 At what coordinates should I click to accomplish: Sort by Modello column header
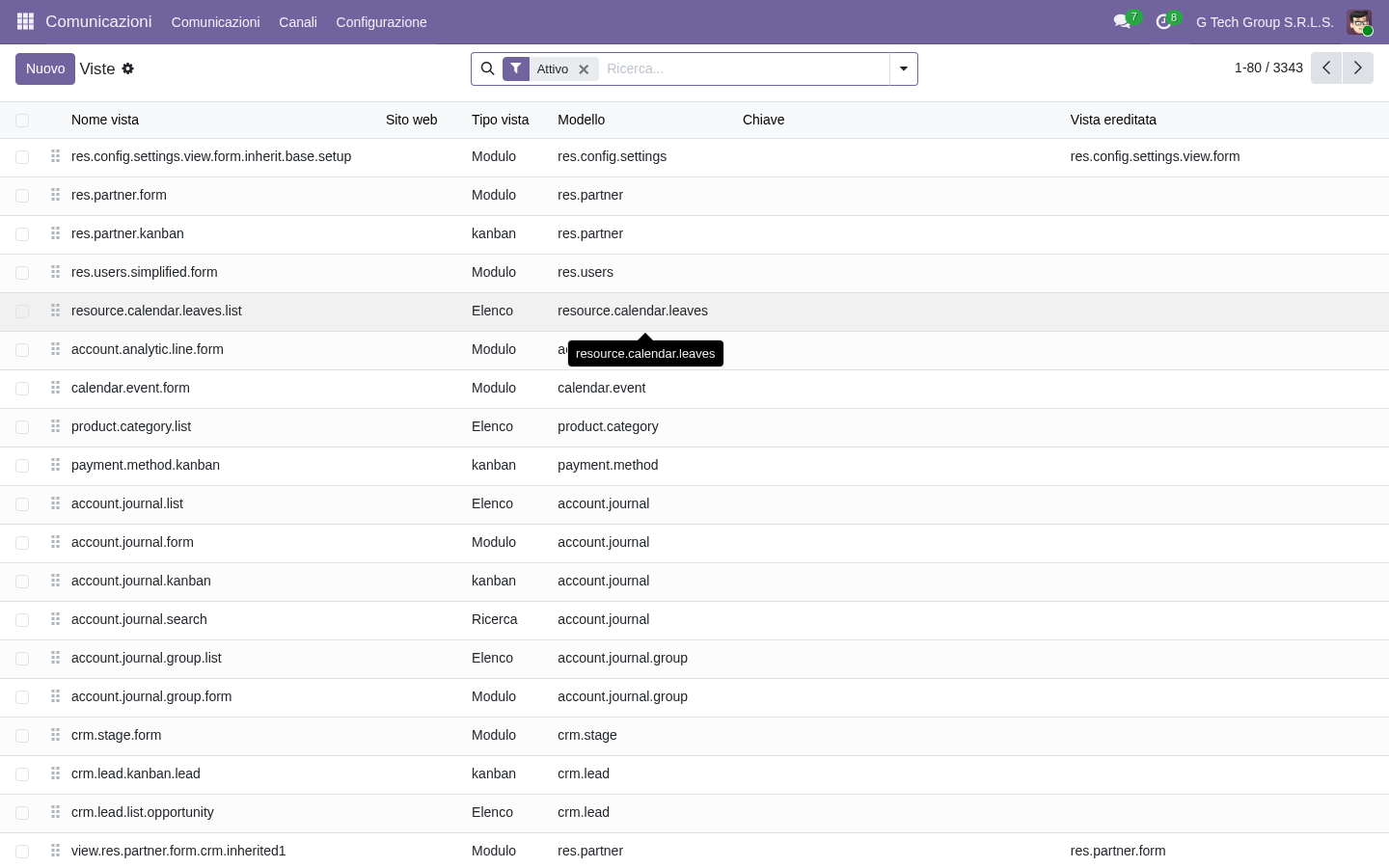581,120
